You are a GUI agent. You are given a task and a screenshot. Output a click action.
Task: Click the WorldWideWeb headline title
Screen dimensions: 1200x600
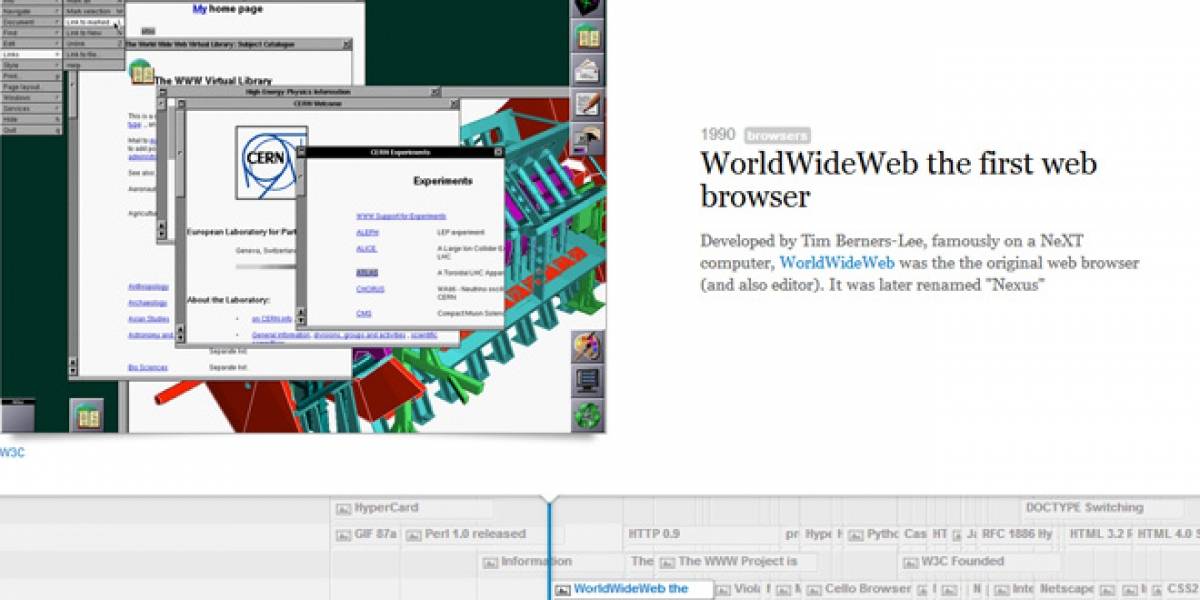[898, 179]
